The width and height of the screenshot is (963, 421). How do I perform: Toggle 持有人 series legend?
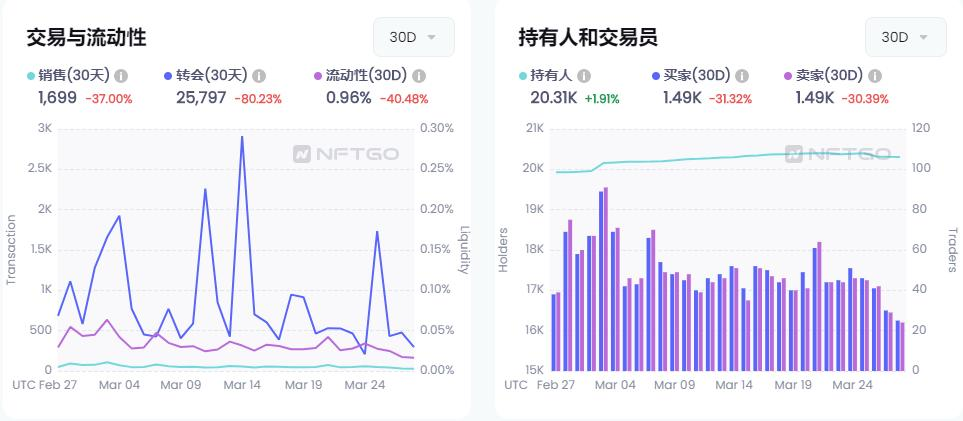pos(546,76)
